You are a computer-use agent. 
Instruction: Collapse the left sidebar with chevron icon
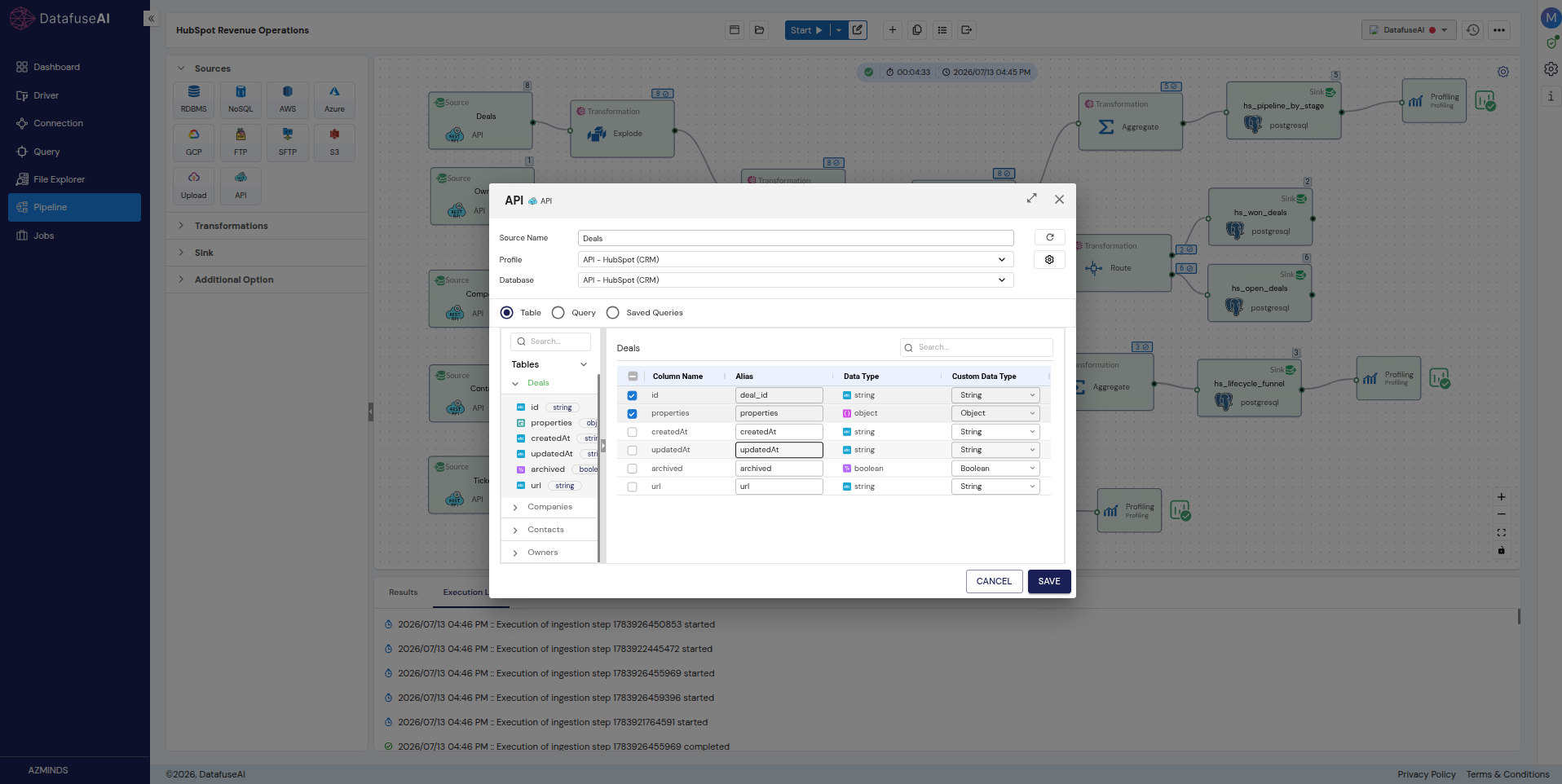pos(151,19)
